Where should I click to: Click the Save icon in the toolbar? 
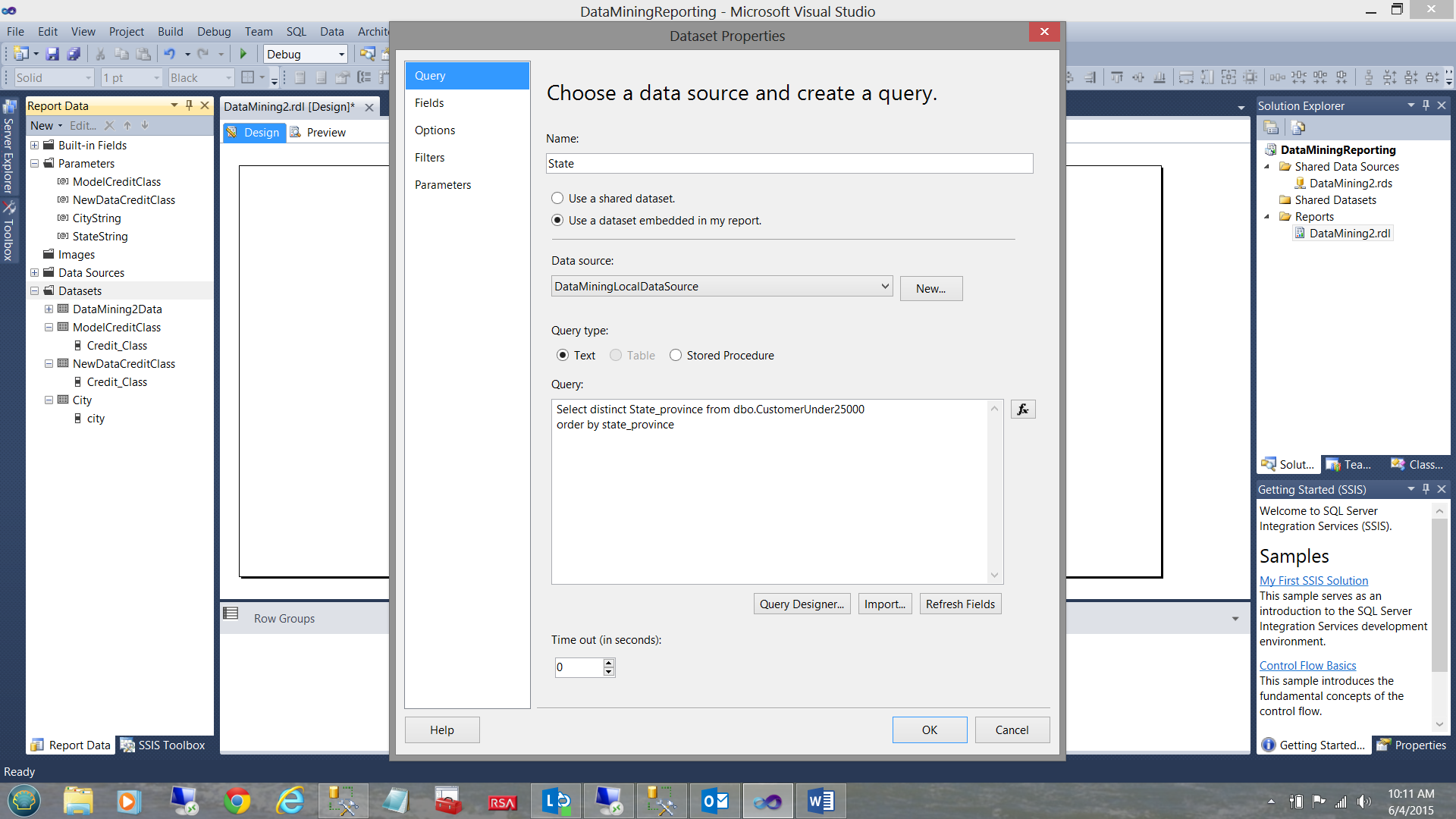(52, 54)
